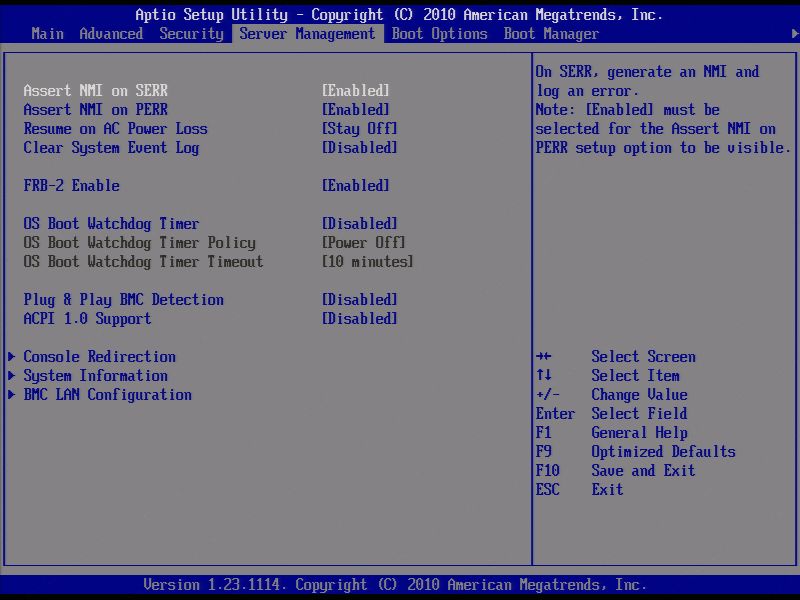The image size is (800, 600).
Task: Select the Server Management tab
Action: point(309,33)
